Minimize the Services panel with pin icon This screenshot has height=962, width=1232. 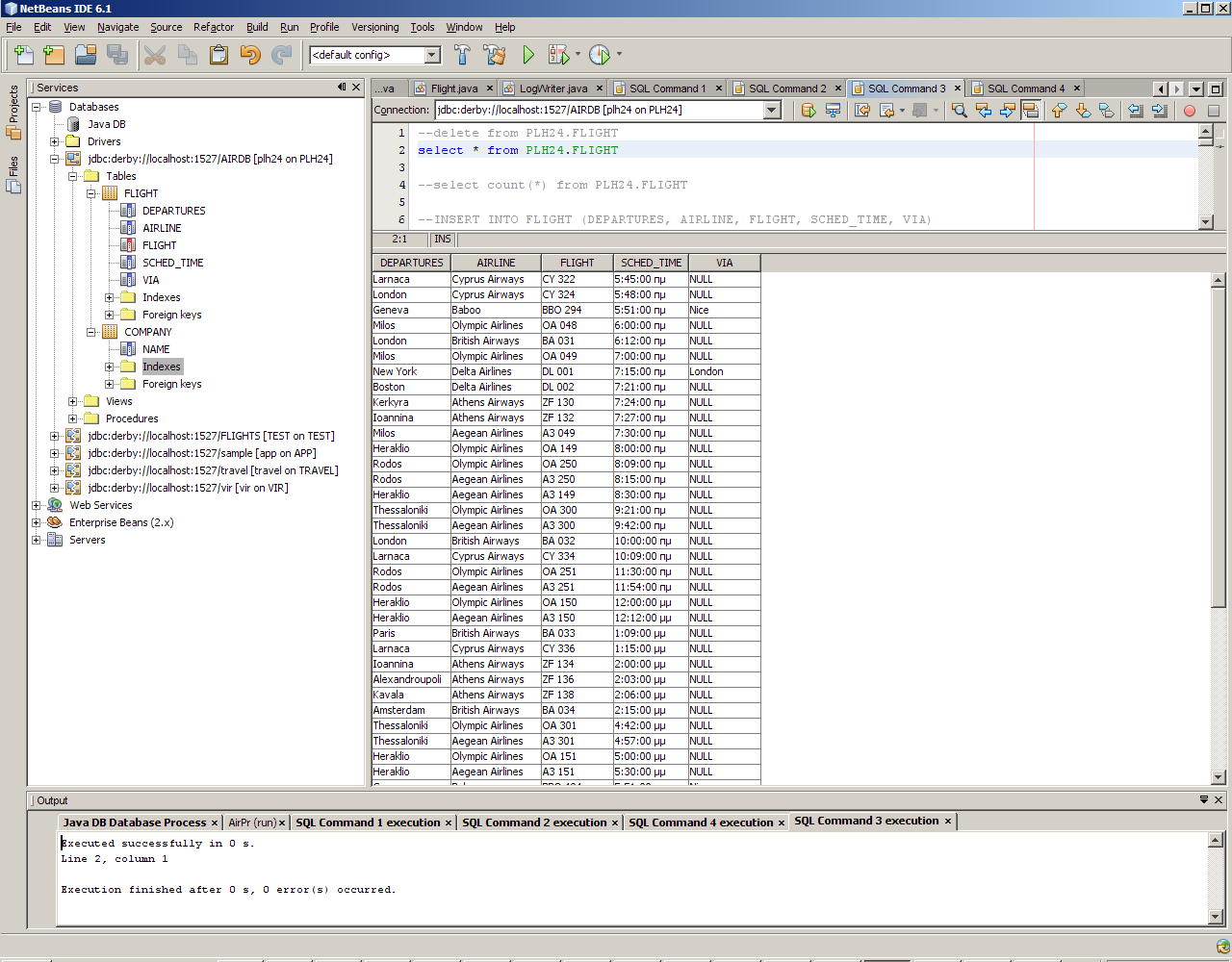pyautogui.click(x=342, y=88)
